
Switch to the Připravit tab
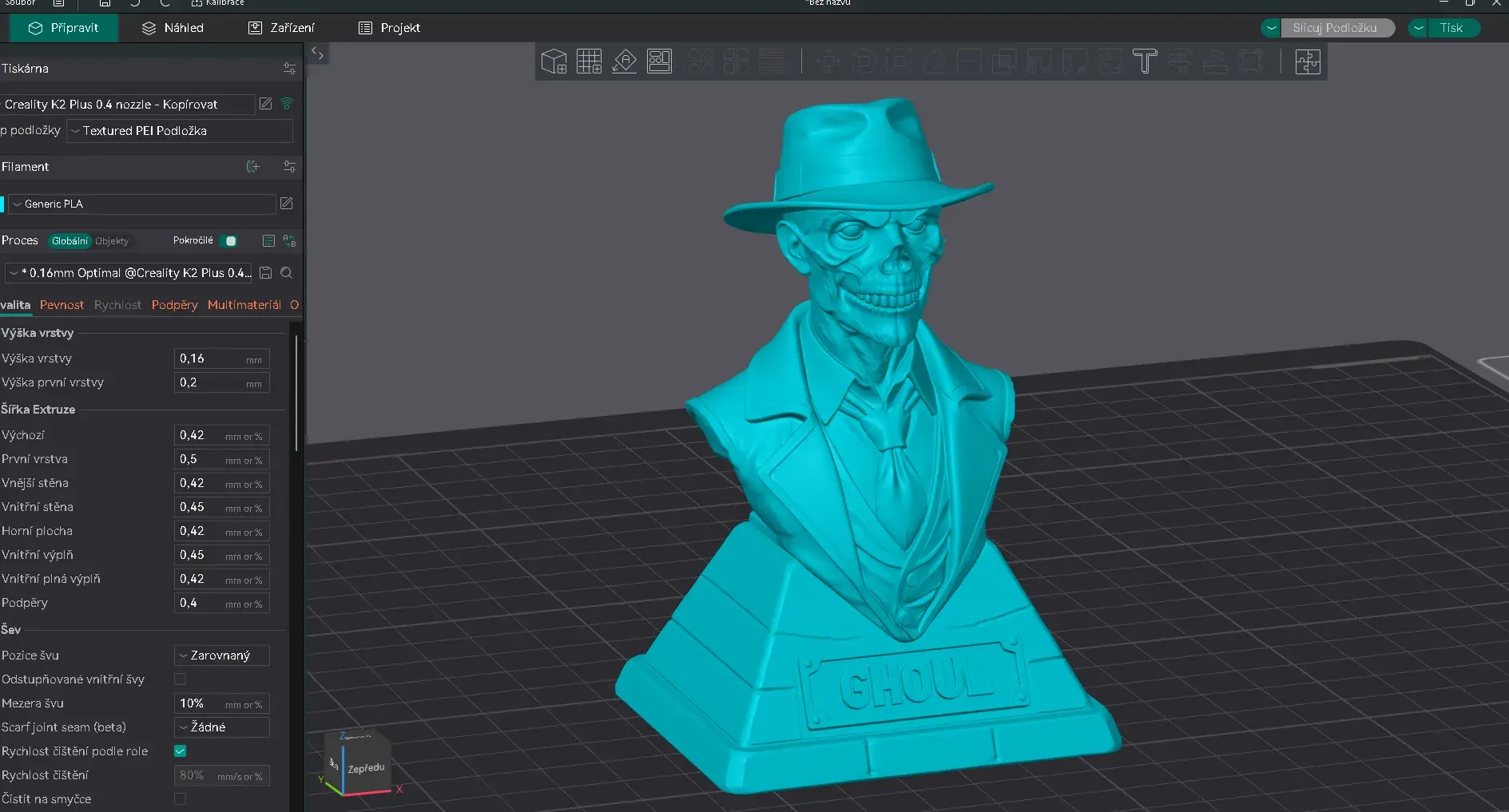coord(64,28)
